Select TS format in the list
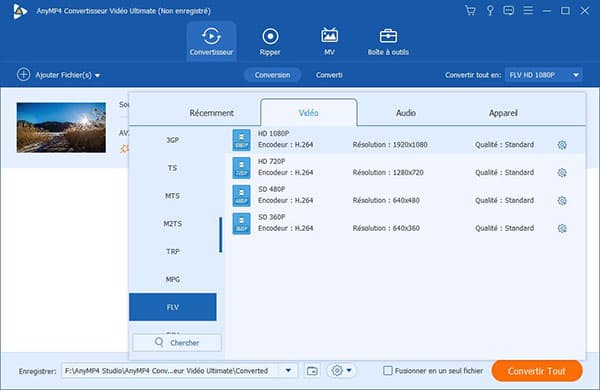The width and height of the screenshot is (600, 390). point(173,168)
